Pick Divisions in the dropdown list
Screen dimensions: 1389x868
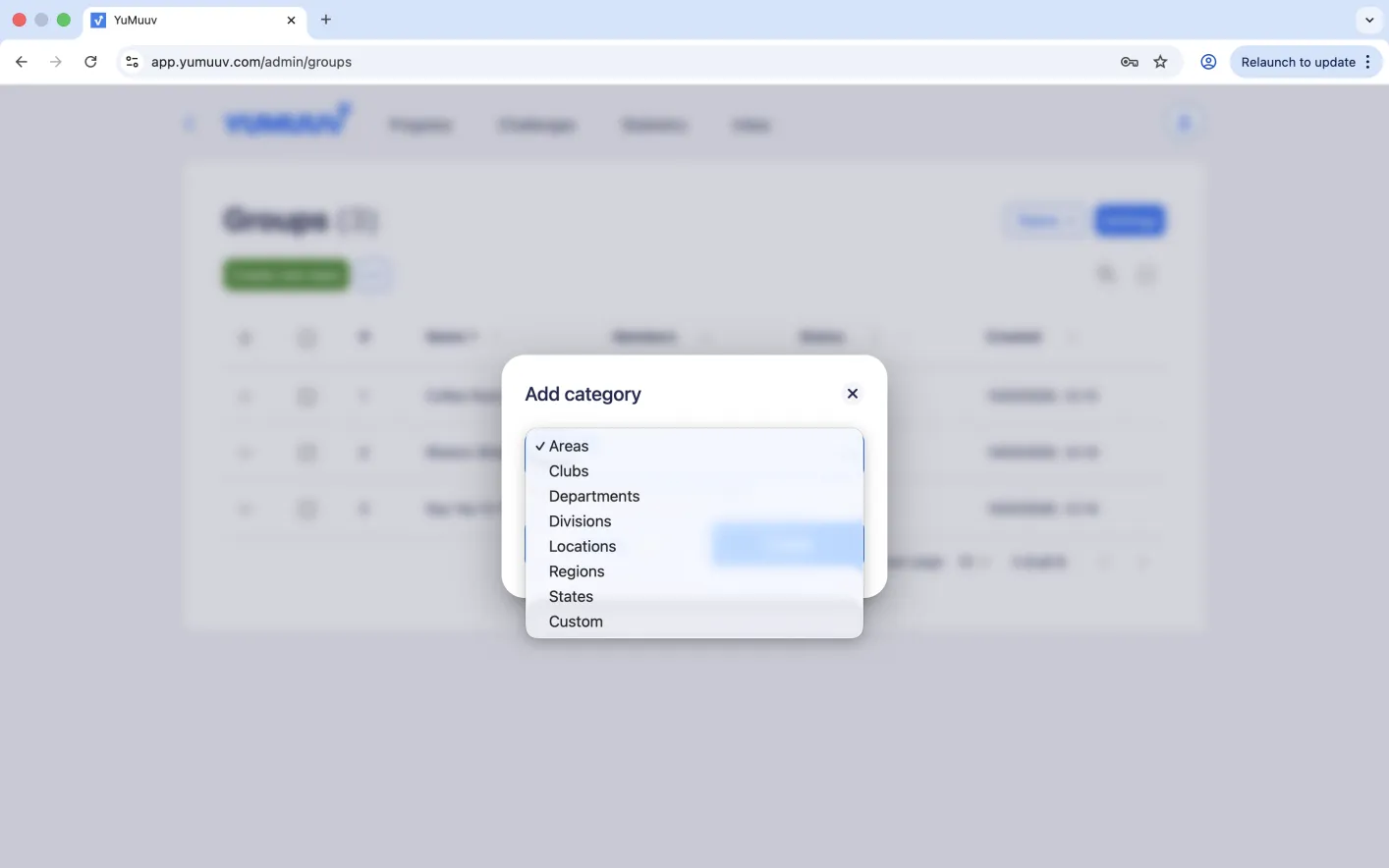coord(694,521)
